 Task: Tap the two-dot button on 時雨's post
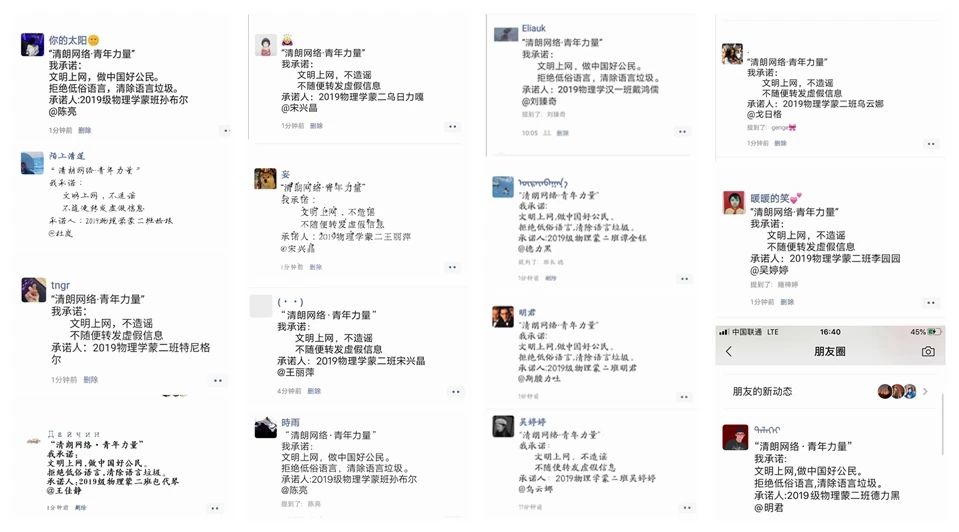pos(452,505)
